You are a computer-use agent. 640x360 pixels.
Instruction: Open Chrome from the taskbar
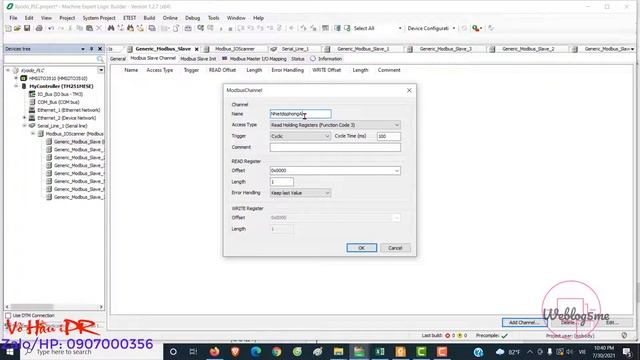[x=276, y=351]
